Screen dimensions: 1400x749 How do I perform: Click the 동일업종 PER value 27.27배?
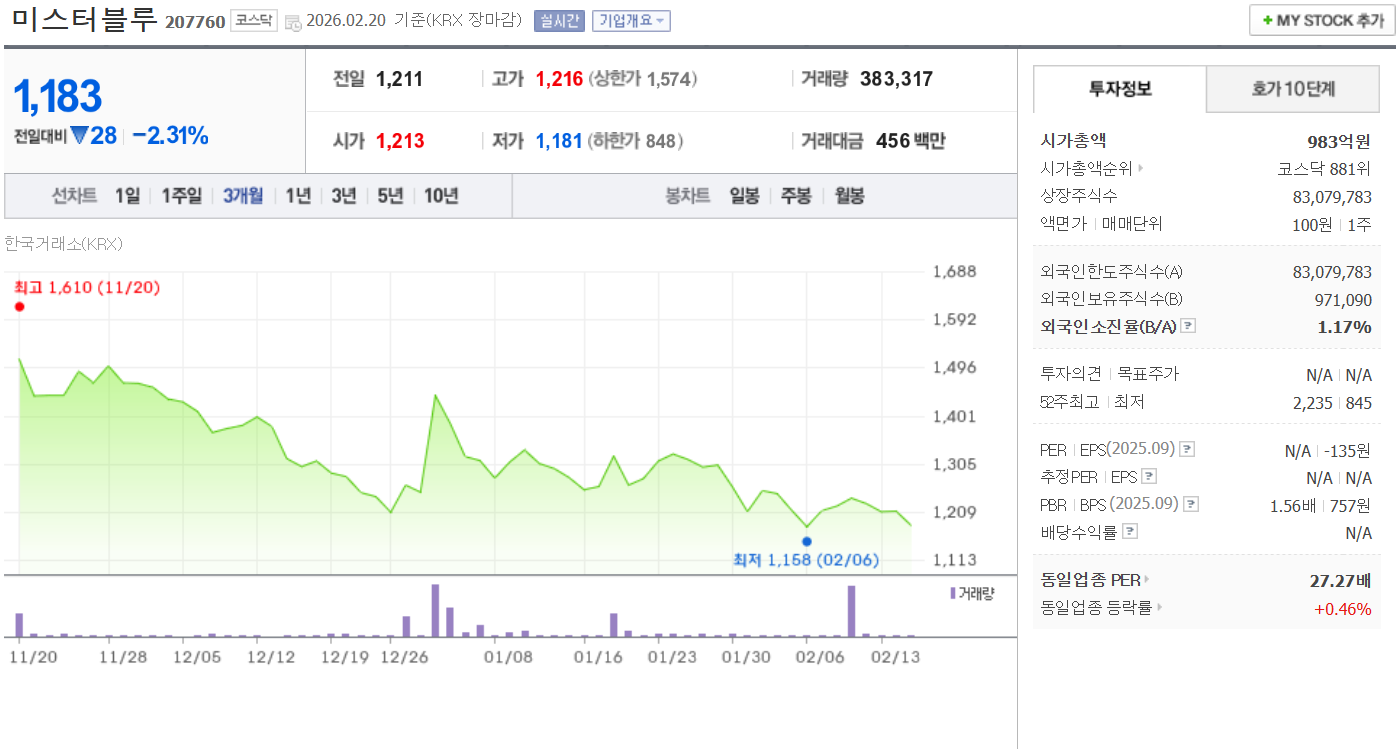point(1340,581)
